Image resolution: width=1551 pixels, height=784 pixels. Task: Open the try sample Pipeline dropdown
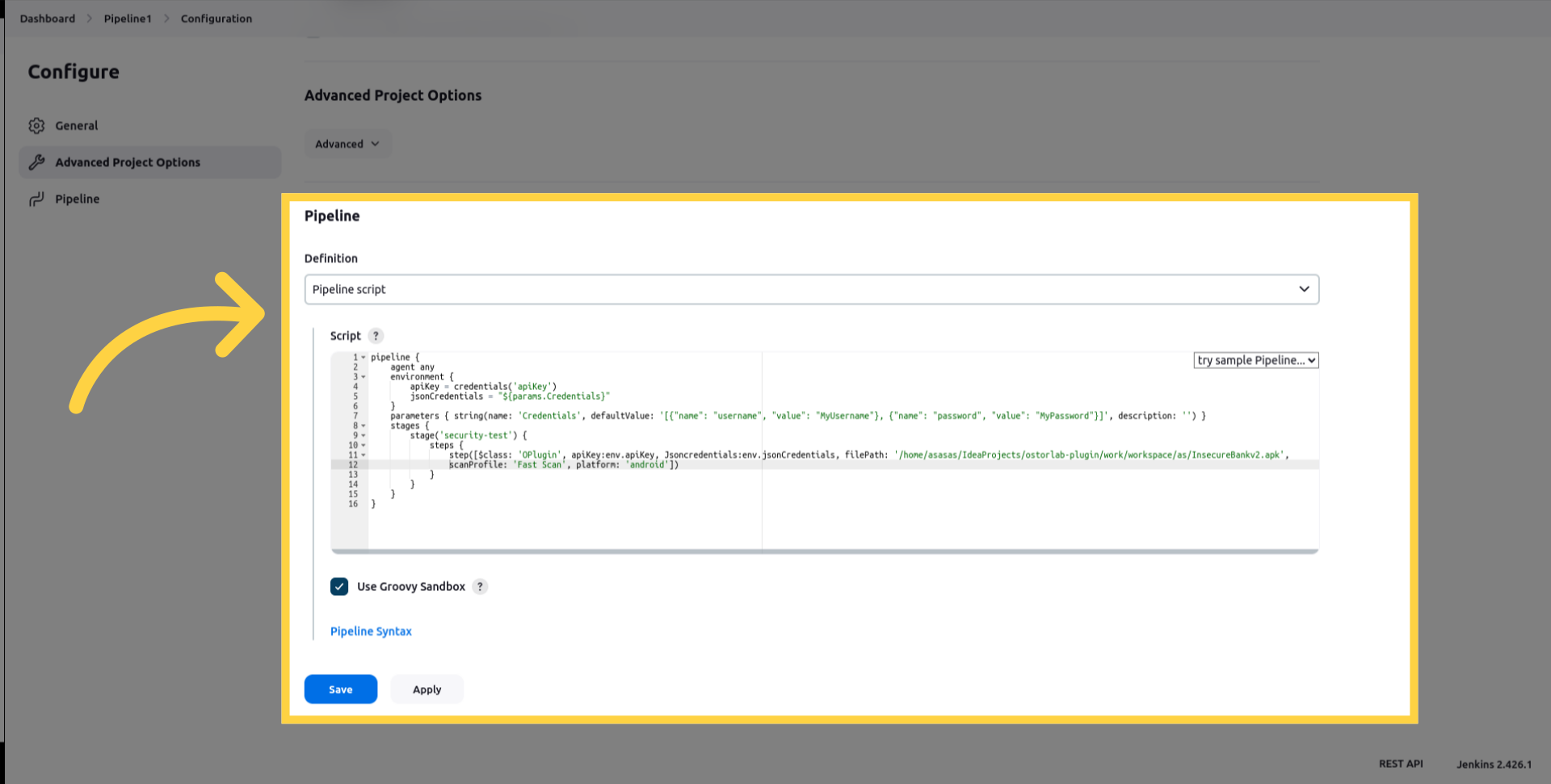coord(1255,361)
